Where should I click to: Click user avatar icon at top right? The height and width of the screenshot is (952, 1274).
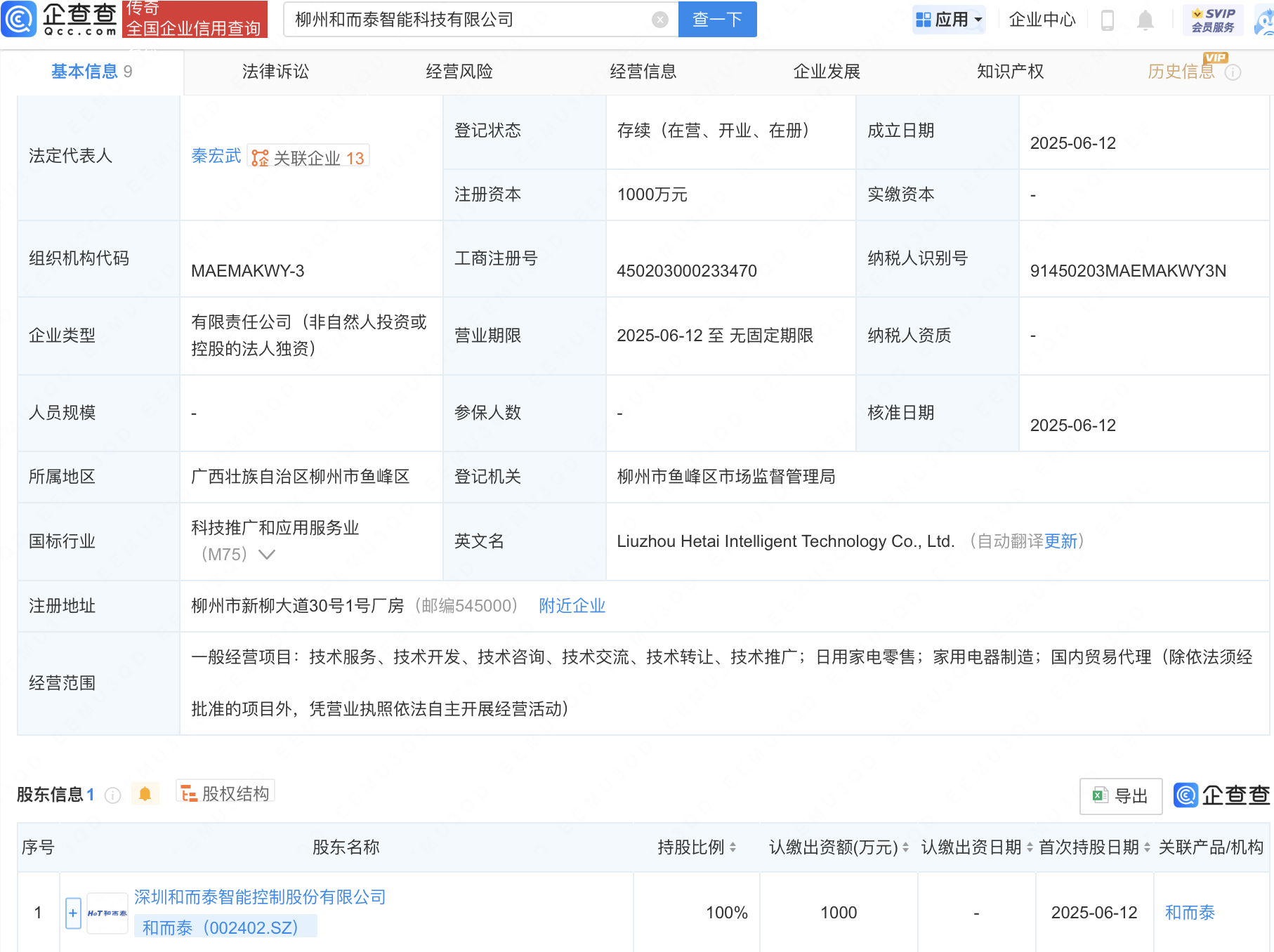point(1266,20)
